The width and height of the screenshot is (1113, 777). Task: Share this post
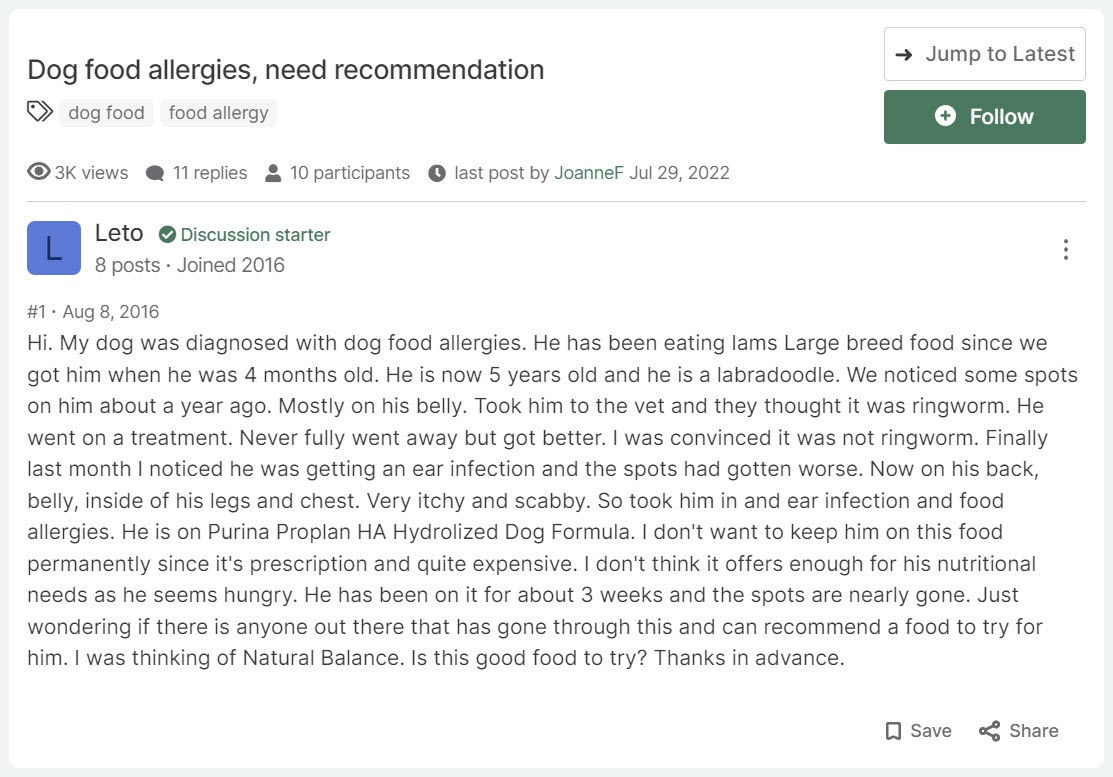(x=1018, y=731)
